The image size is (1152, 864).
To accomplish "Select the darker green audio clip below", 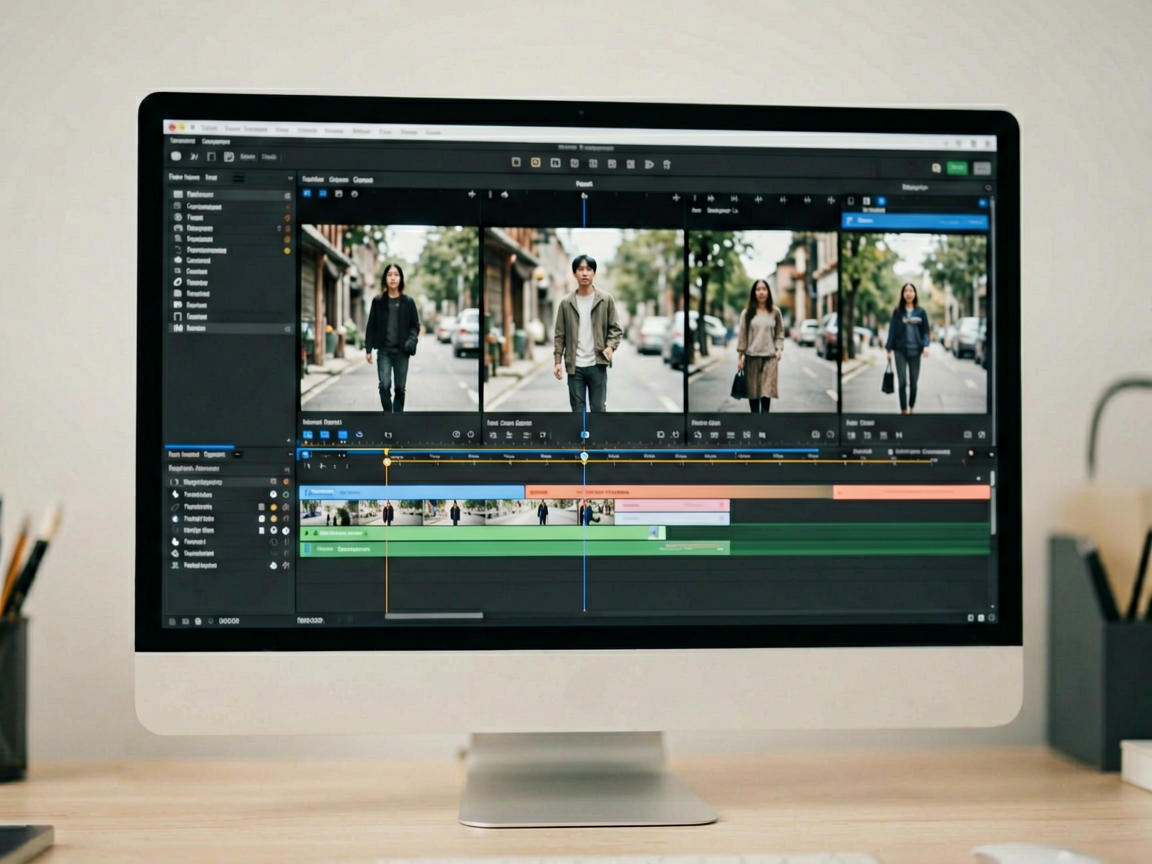I will click(514, 548).
